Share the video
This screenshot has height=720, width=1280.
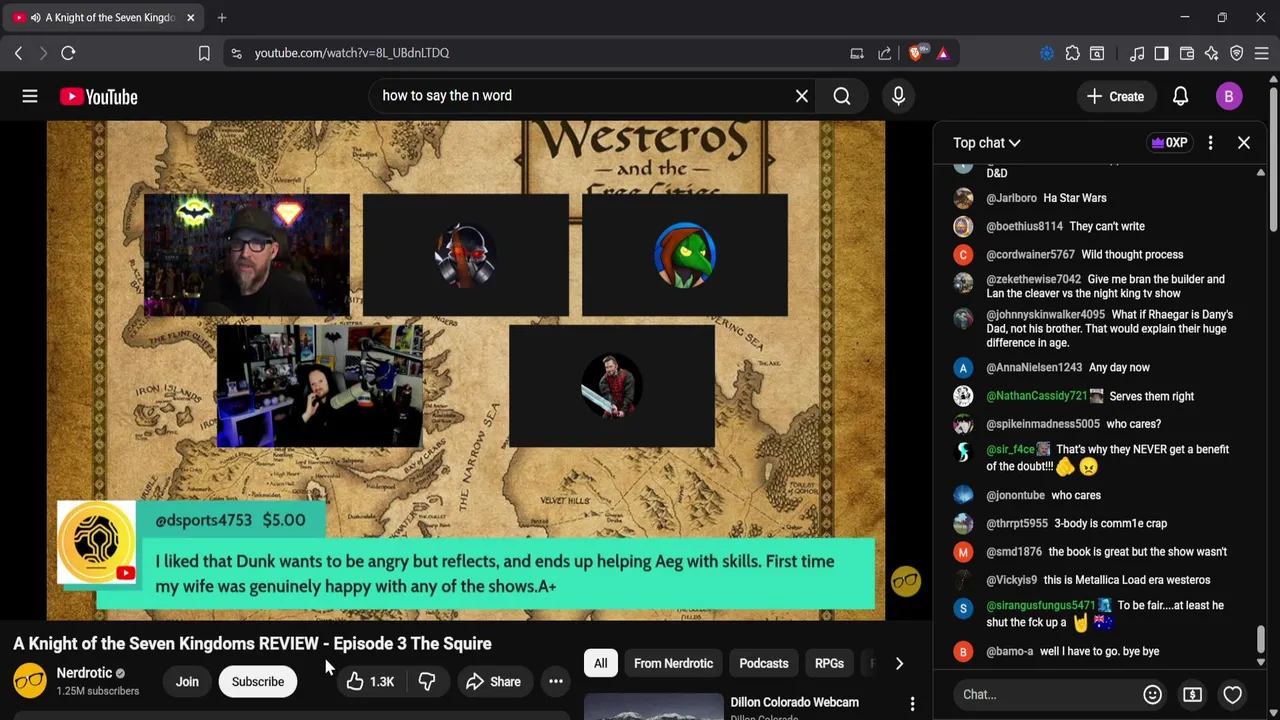[x=493, y=682]
